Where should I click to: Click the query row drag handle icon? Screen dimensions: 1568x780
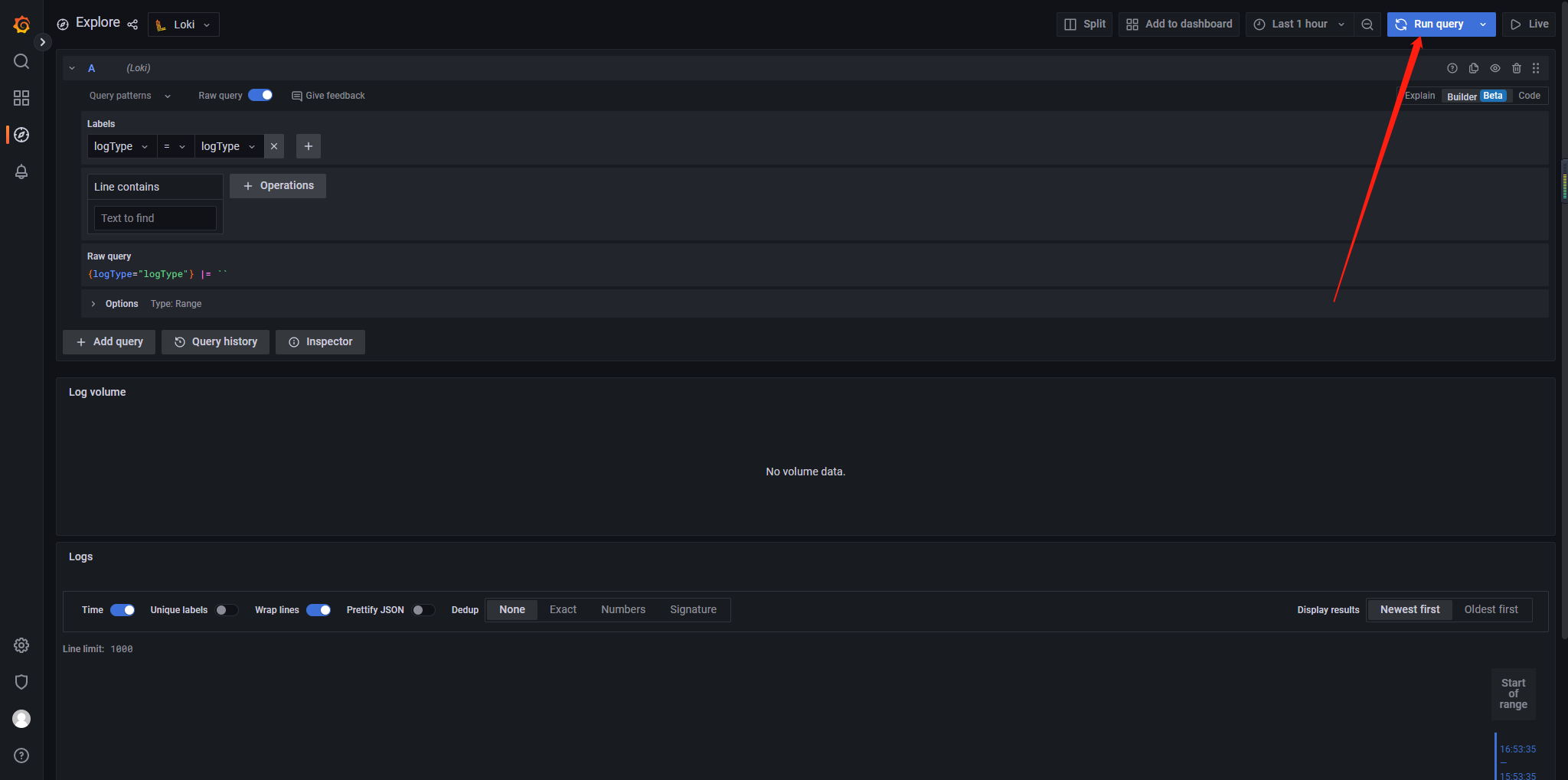pyautogui.click(x=1536, y=68)
